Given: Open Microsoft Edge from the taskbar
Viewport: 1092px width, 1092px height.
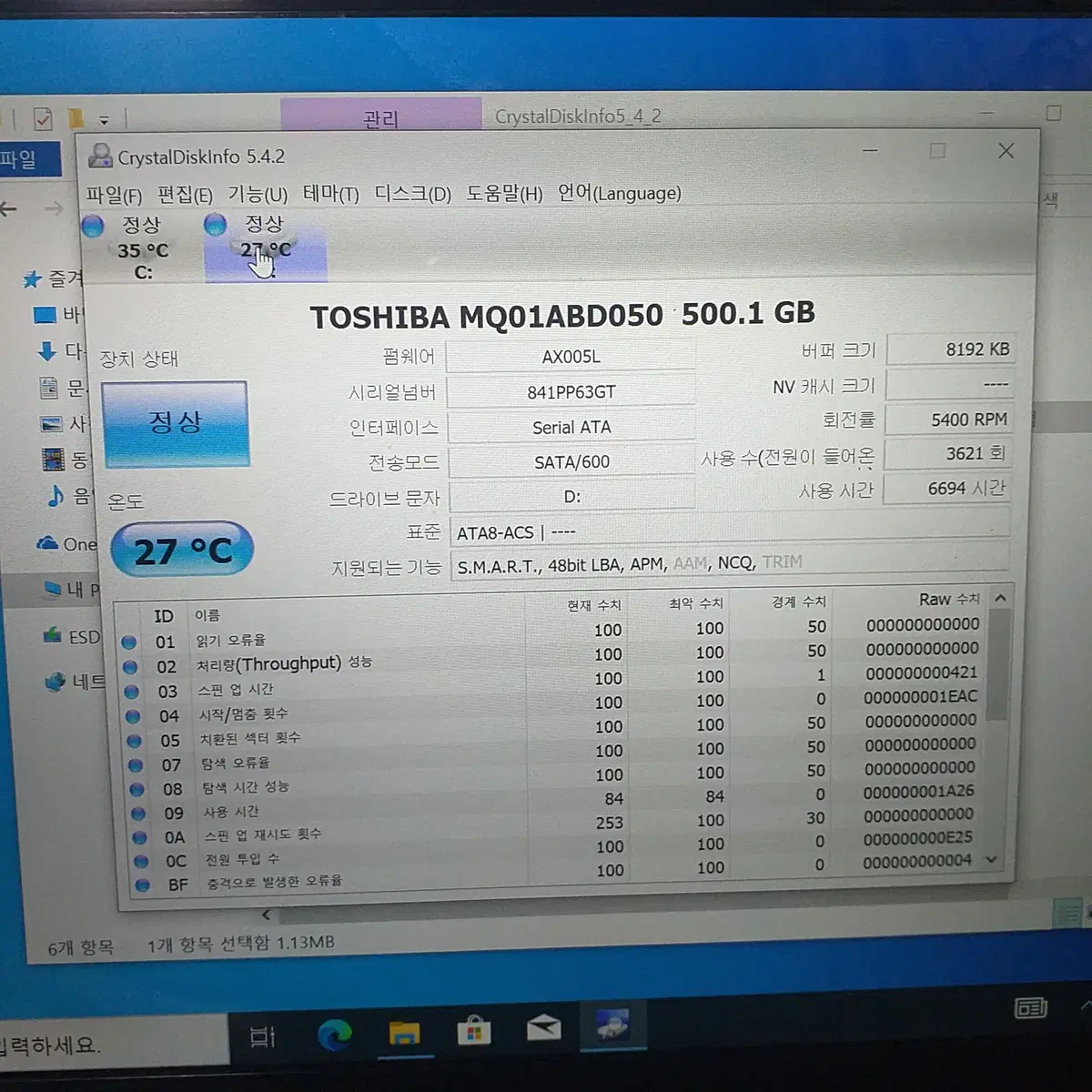Looking at the screenshot, I should click(x=335, y=1034).
